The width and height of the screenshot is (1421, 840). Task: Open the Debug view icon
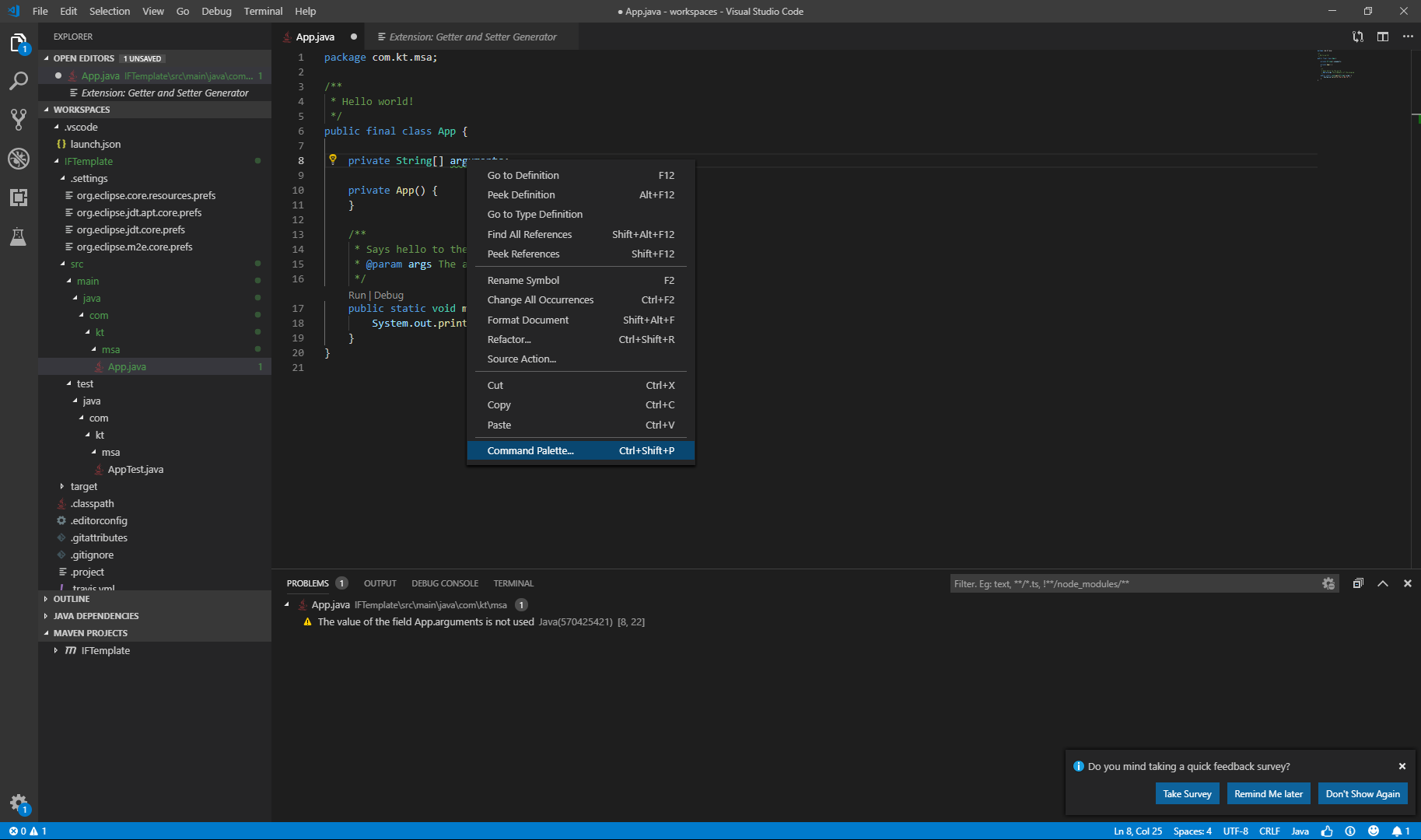click(x=19, y=159)
